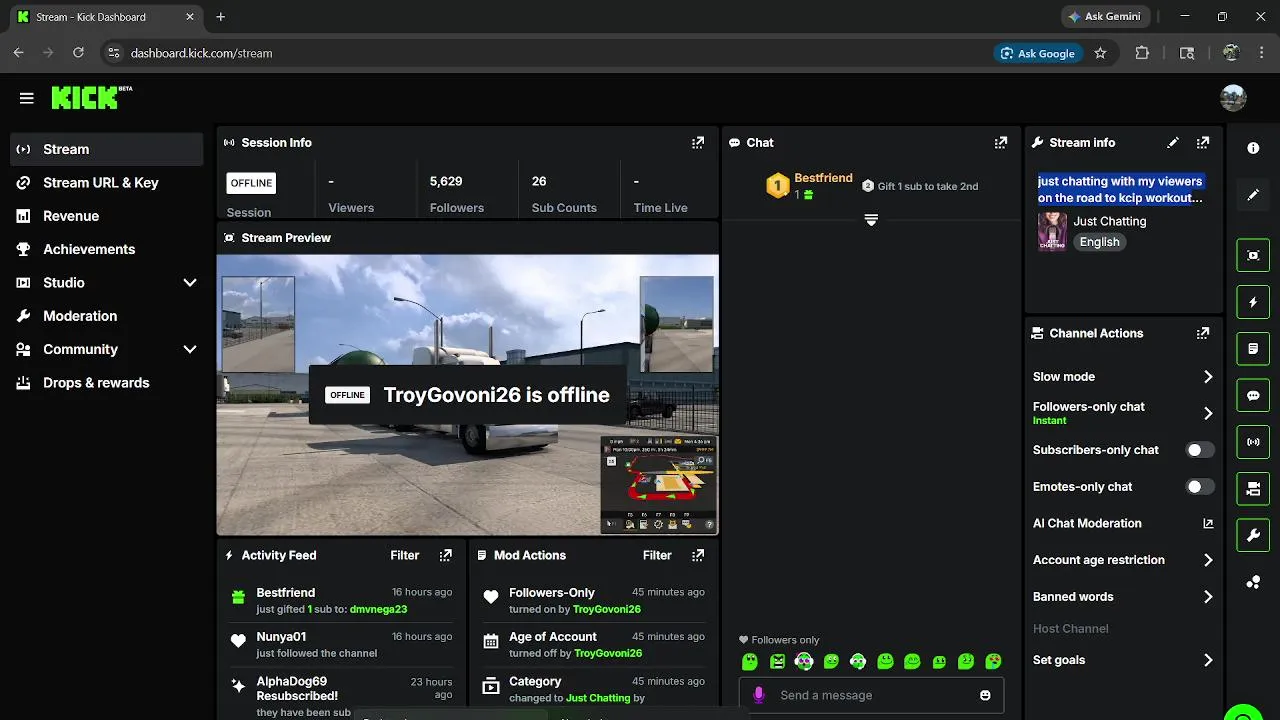
Task: Open browser extensions puzzle icon
Action: 1142,53
